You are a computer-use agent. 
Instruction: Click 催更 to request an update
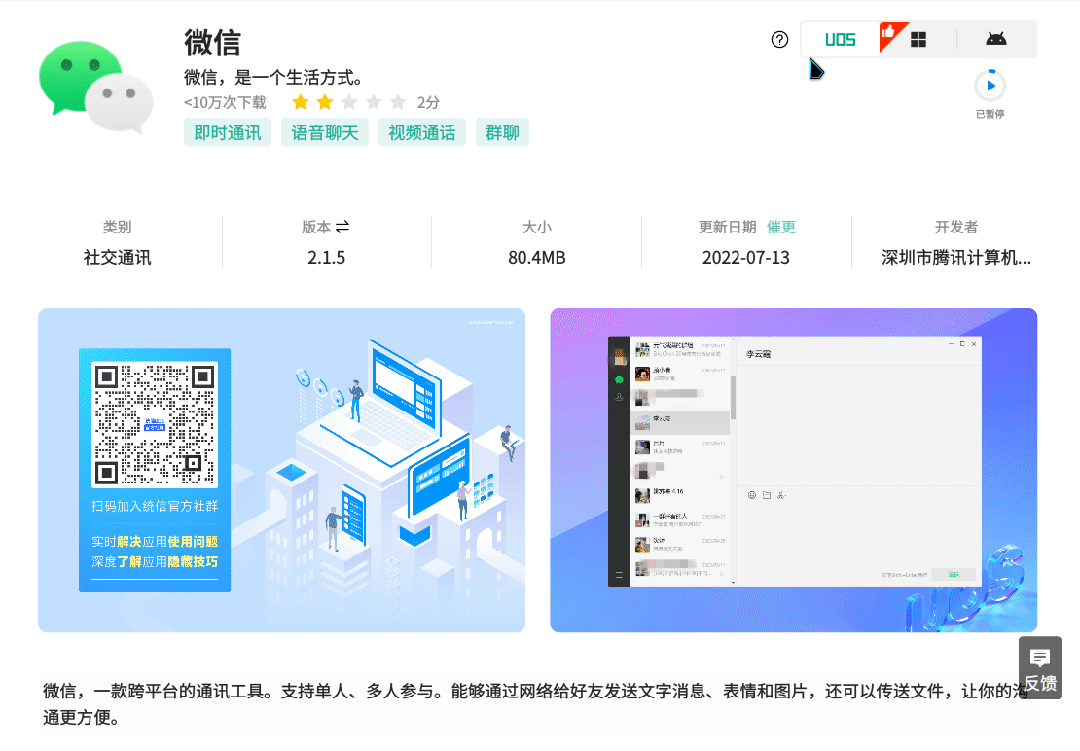click(781, 227)
